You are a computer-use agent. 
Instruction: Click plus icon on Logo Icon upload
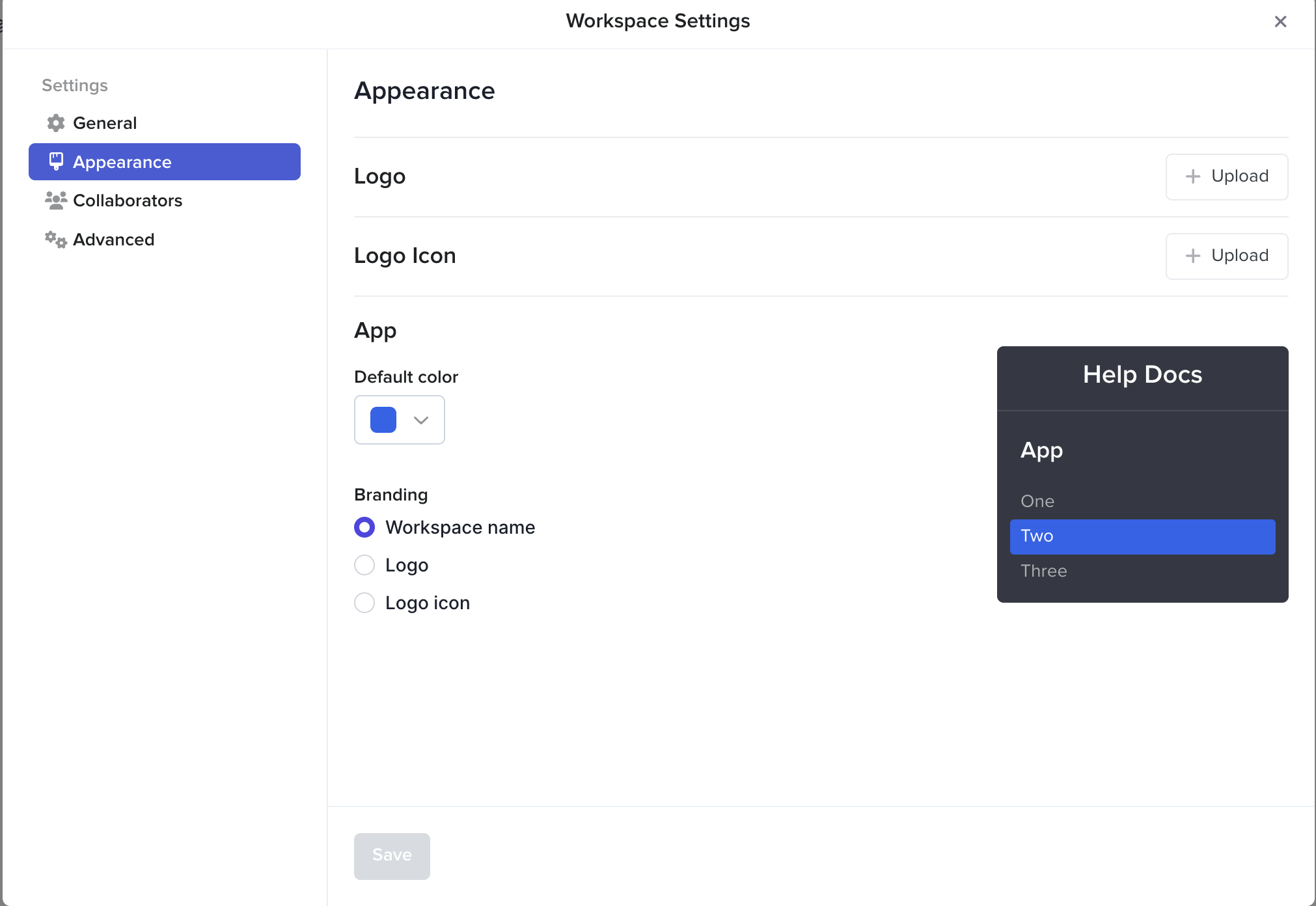(1192, 256)
